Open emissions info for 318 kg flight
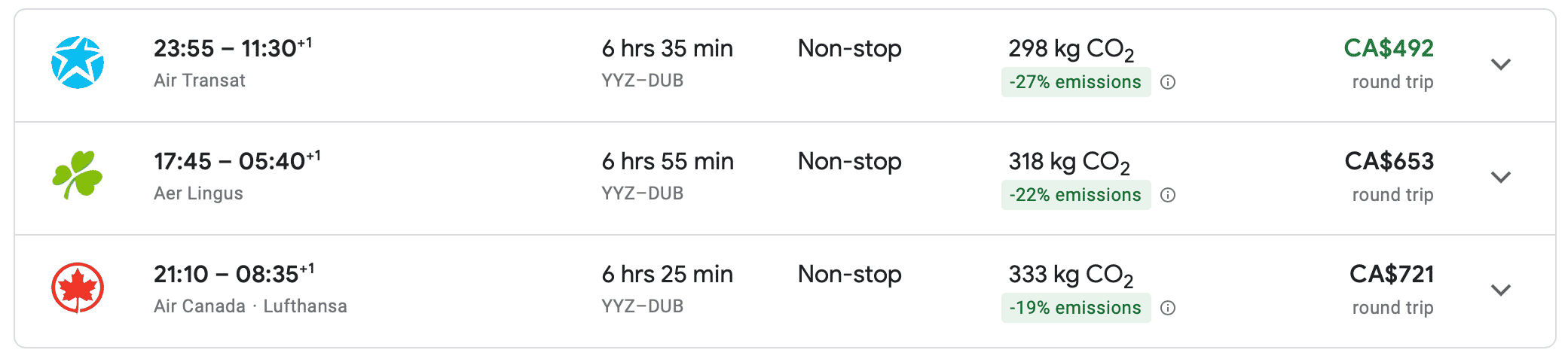 coord(1168,195)
